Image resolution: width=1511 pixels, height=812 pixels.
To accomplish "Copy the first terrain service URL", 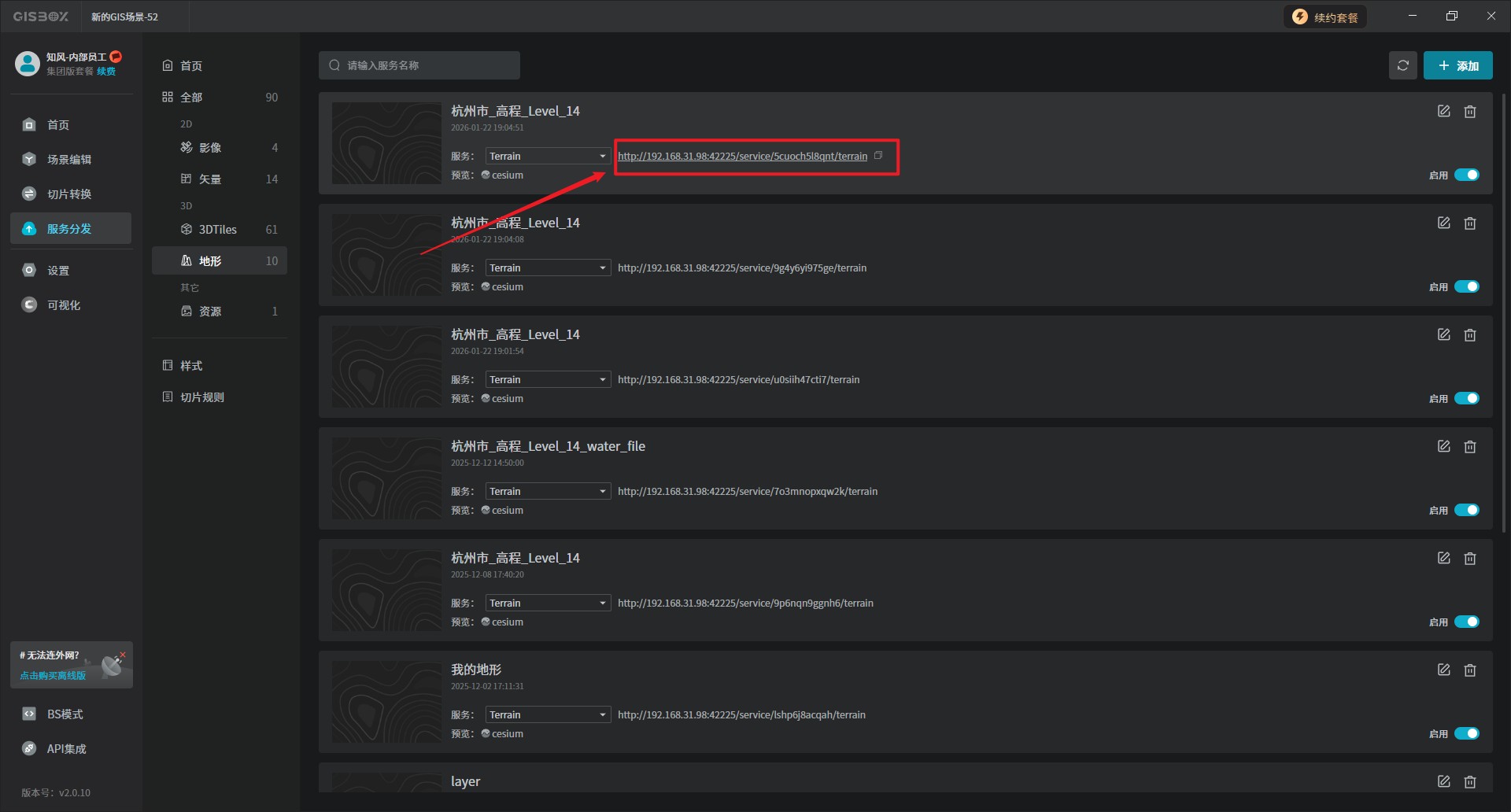I will (x=878, y=156).
